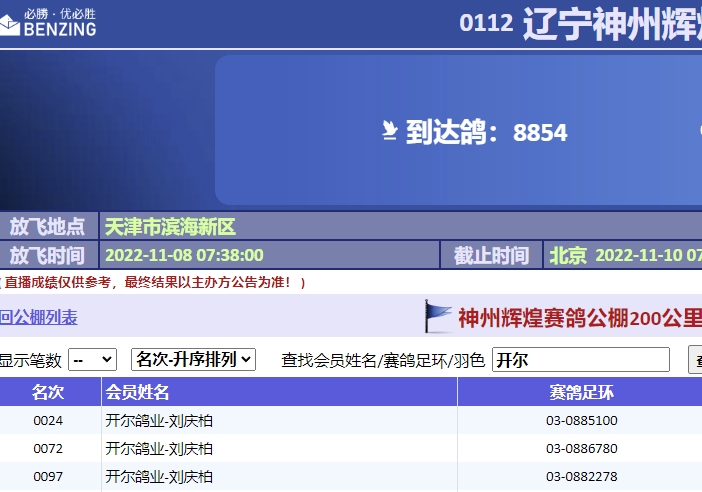The width and height of the screenshot is (702, 492).
Task: Click member name in rank 0097 row
Action: [x=159, y=477]
